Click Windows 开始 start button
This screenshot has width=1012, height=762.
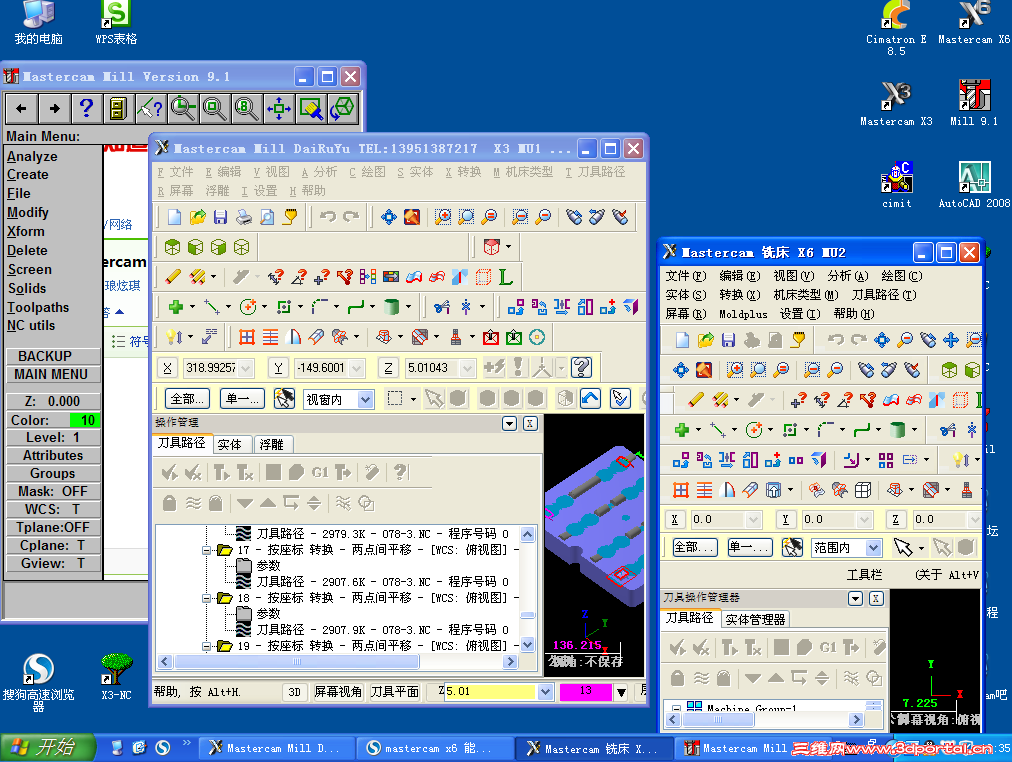click(48, 747)
